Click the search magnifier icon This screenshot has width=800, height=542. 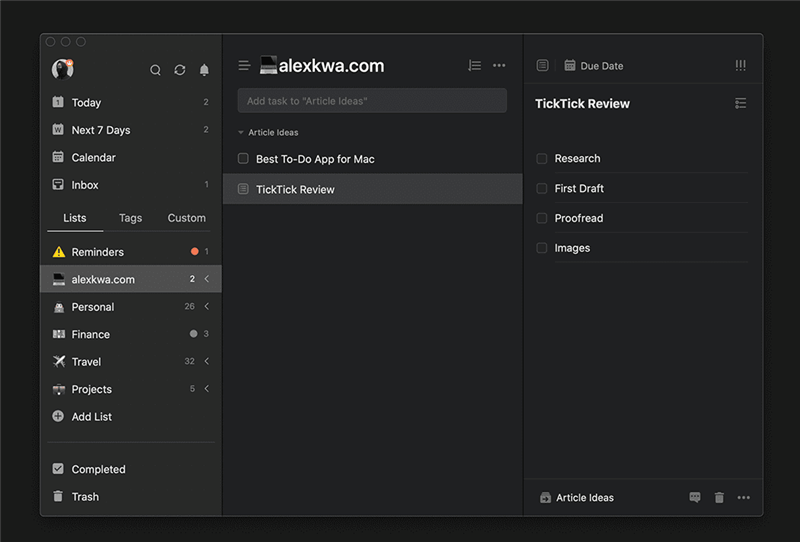click(x=155, y=70)
